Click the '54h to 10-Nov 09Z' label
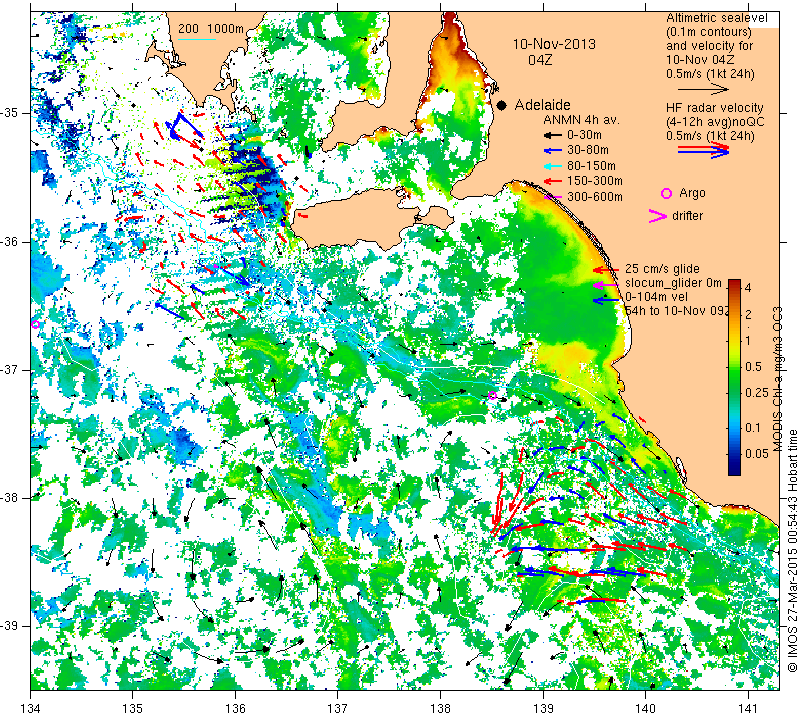The height and width of the screenshot is (720, 800). (x=678, y=311)
